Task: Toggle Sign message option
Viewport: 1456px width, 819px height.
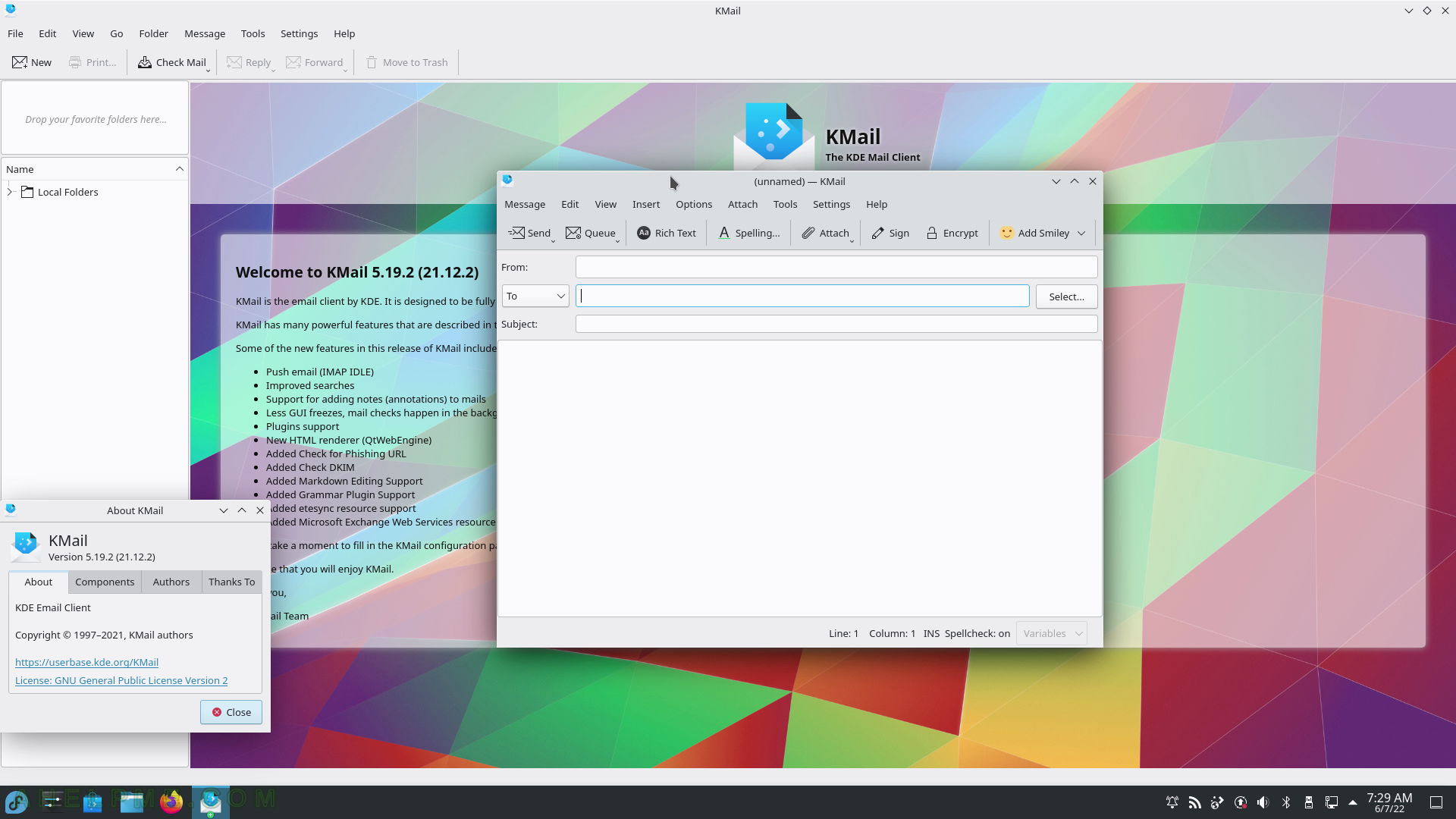Action: coord(890,233)
